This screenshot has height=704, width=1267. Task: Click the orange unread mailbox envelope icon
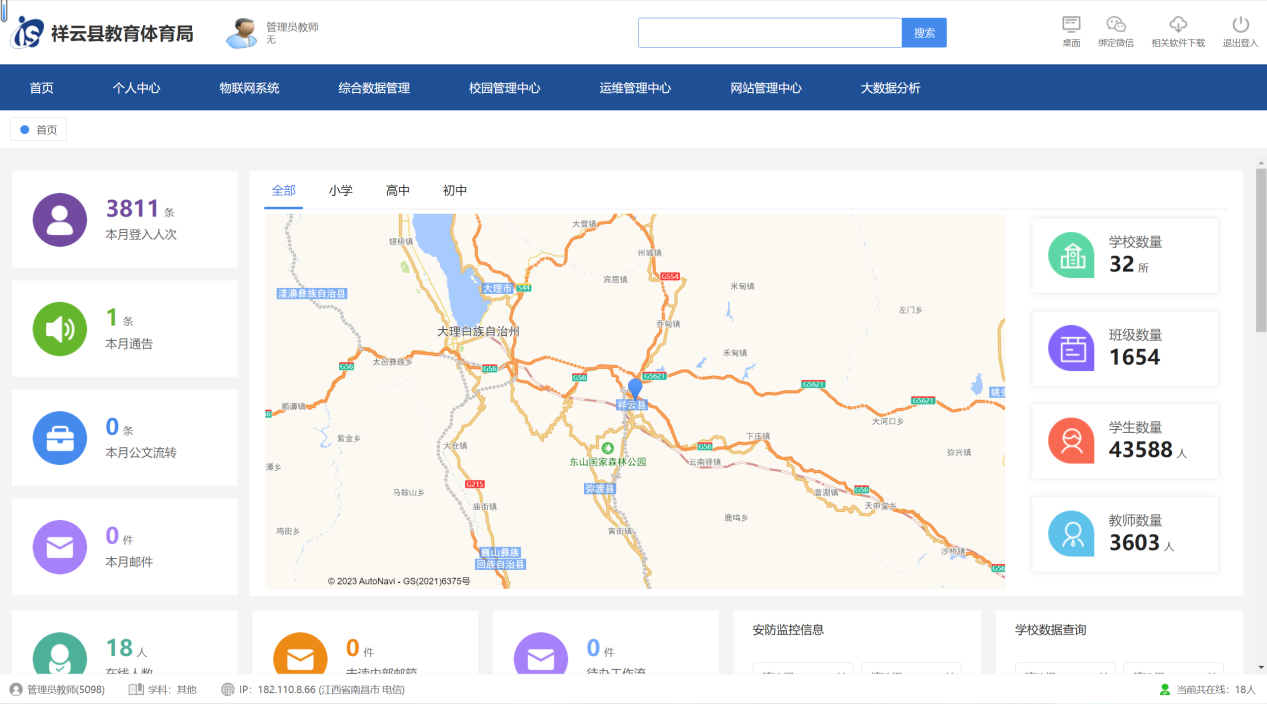(x=300, y=654)
